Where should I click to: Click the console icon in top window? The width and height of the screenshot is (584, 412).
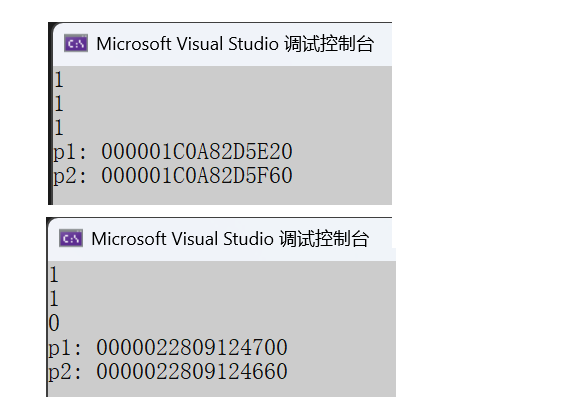pos(76,44)
